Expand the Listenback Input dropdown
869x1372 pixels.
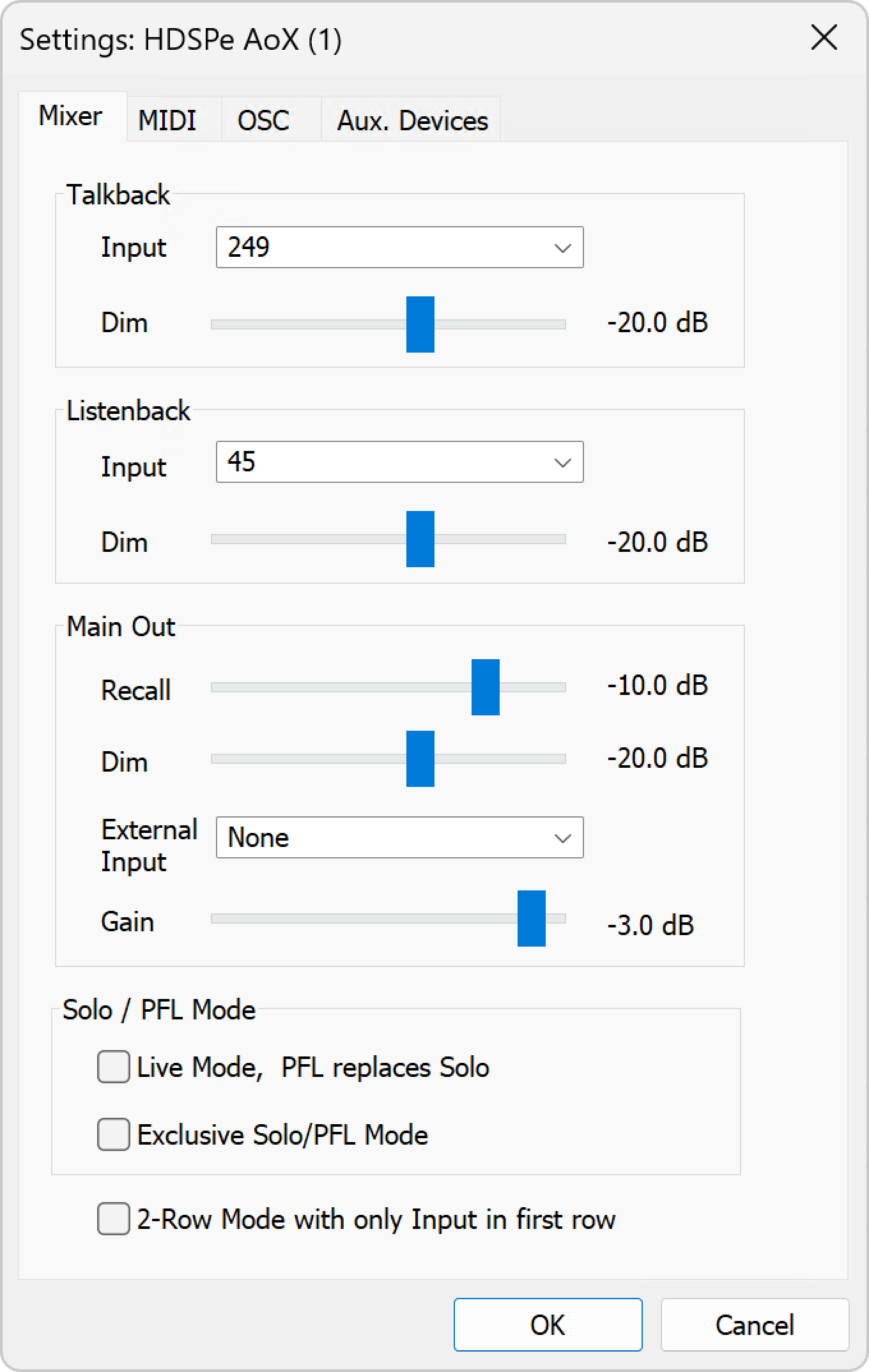[562, 462]
